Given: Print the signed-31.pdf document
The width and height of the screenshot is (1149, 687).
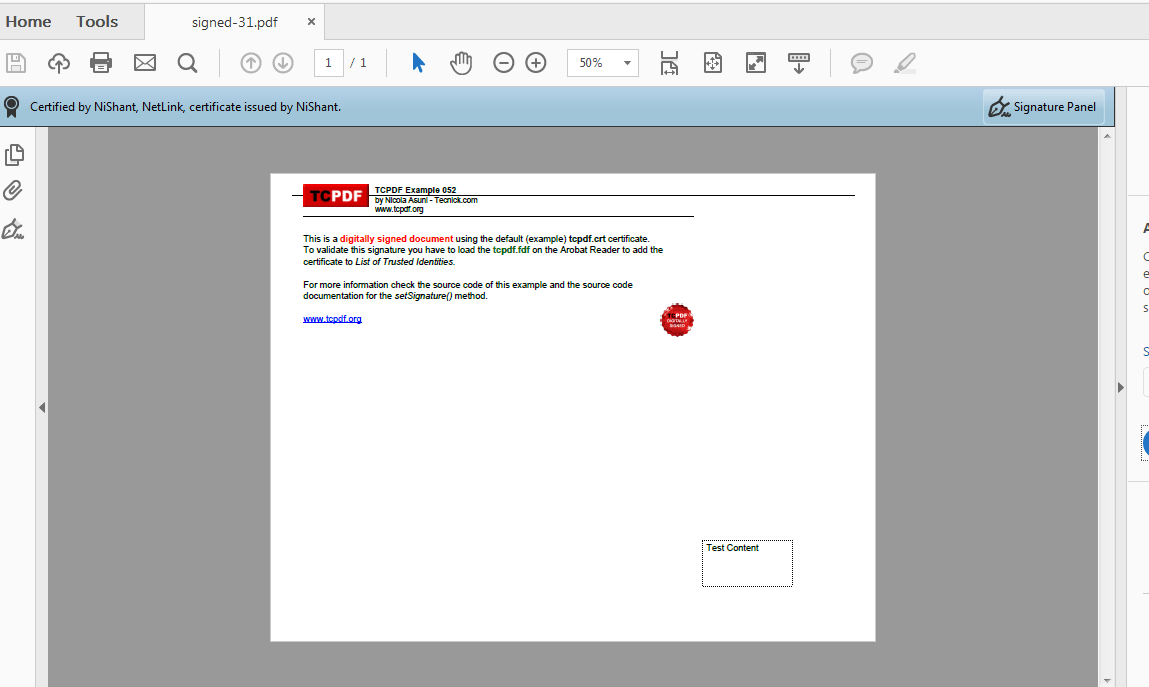Looking at the screenshot, I should pyautogui.click(x=100, y=62).
